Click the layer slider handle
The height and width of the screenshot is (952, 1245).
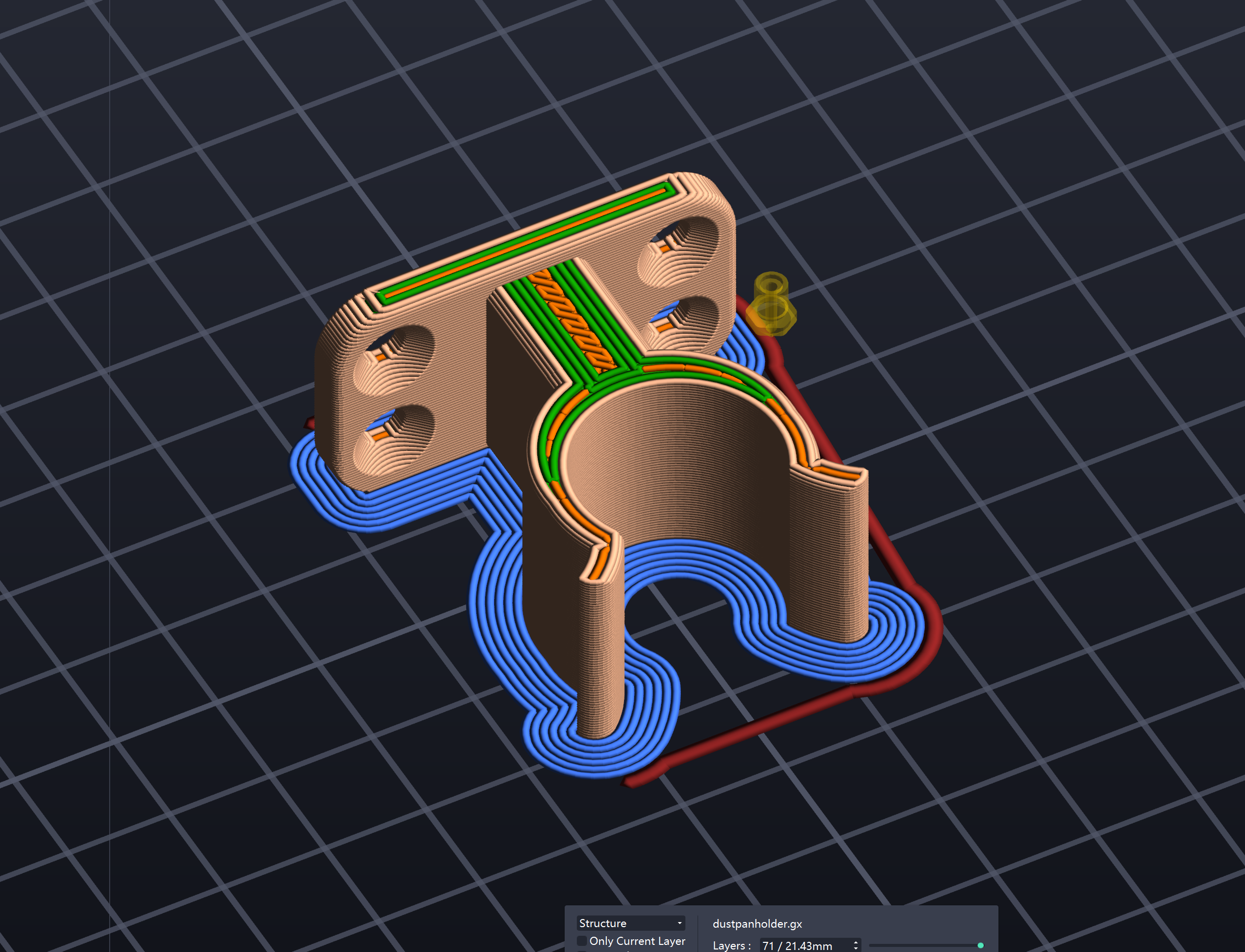pos(980,945)
